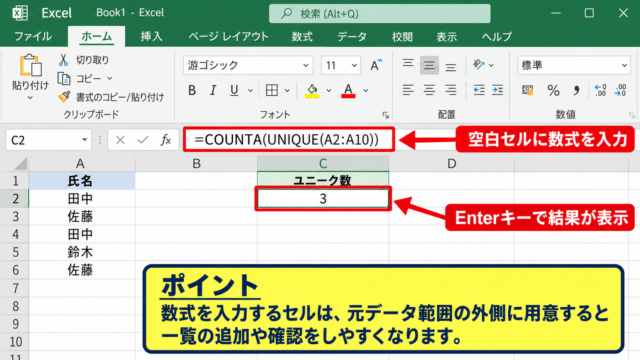Click the Paste (貼り付け) clipboard icon
This screenshot has width=640, height=360.
pyautogui.click(x=31, y=65)
